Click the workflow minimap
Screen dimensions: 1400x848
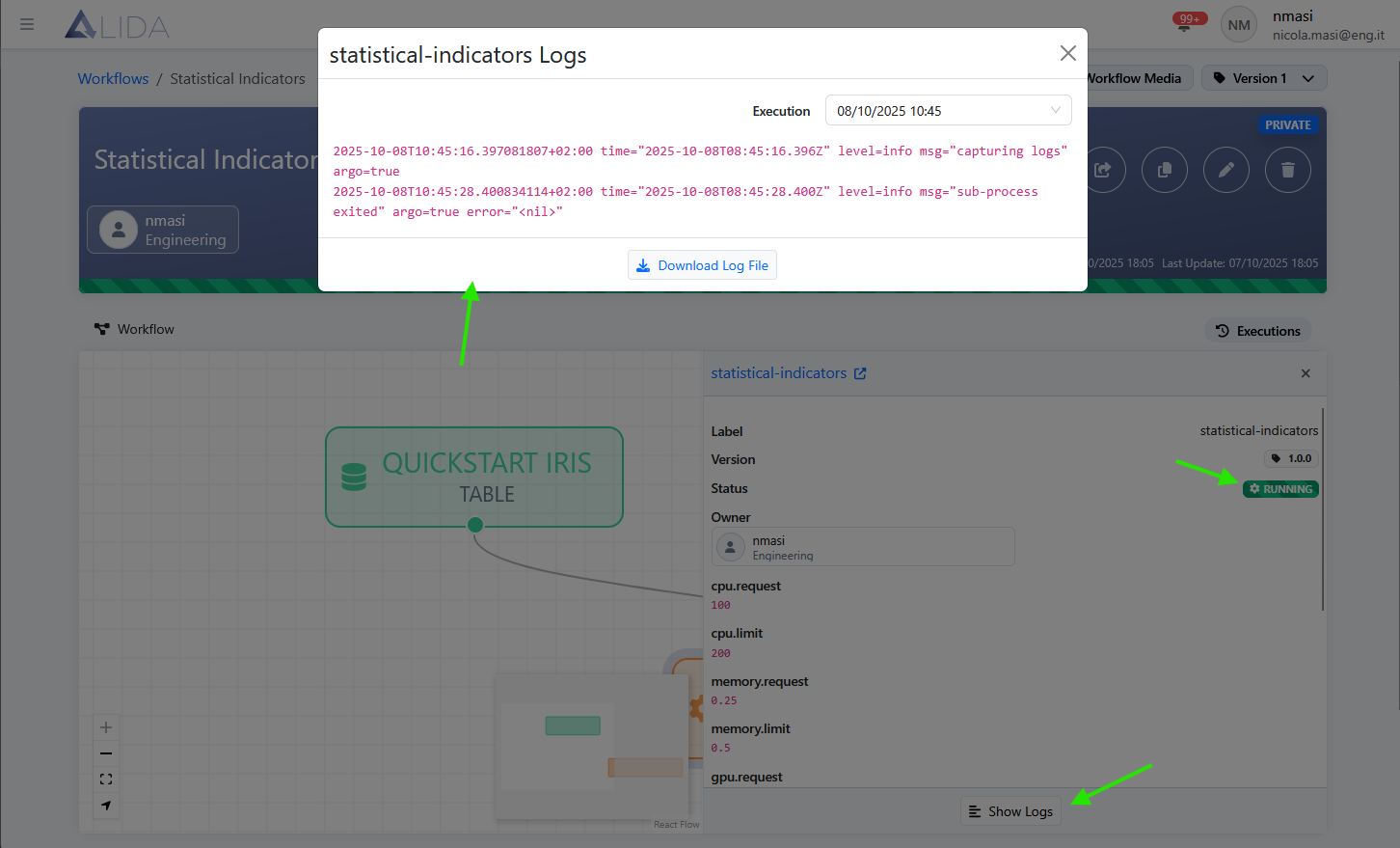(x=592, y=745)
